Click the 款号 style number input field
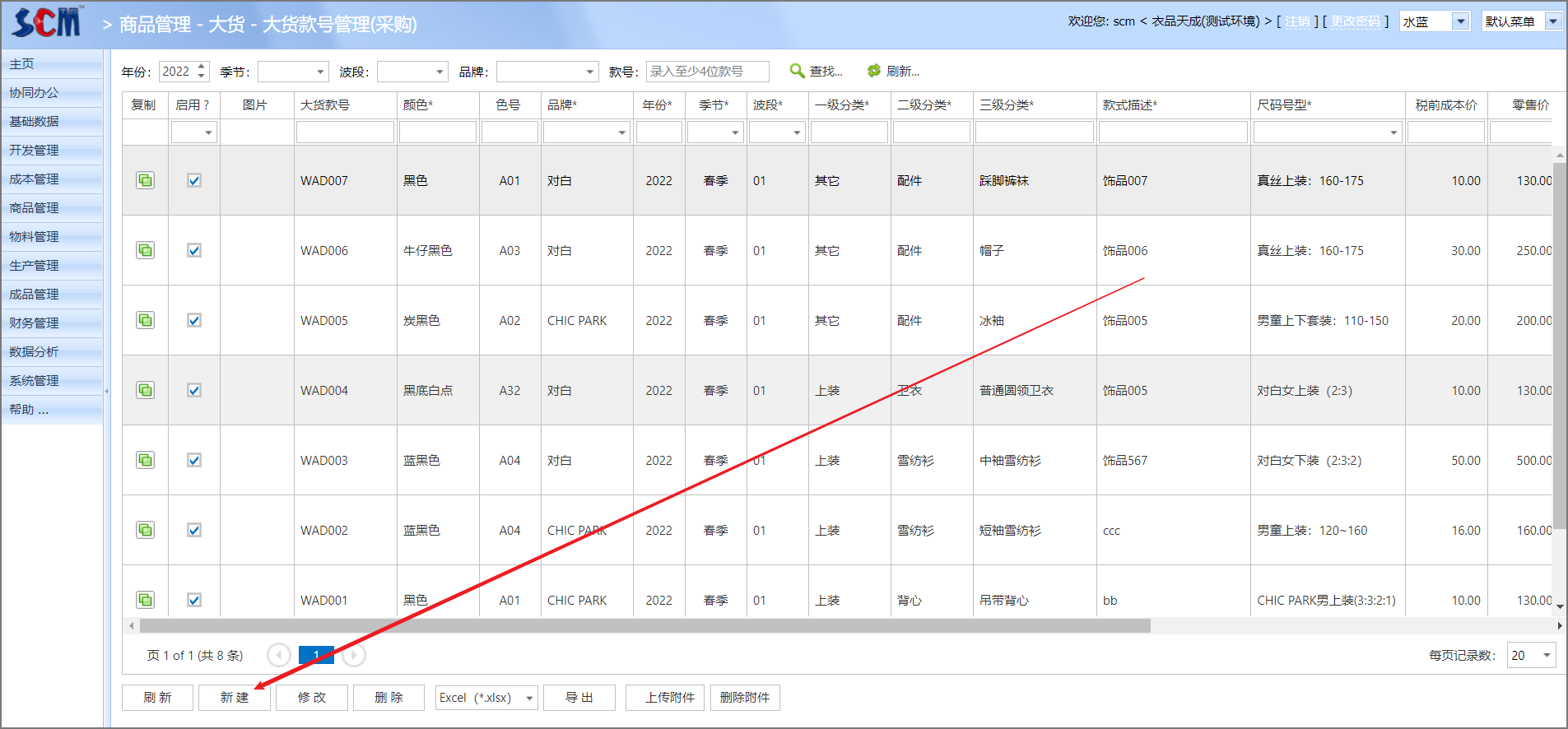Image resolution: width=1568 pixels, height=729 pixels. (707, 72)
